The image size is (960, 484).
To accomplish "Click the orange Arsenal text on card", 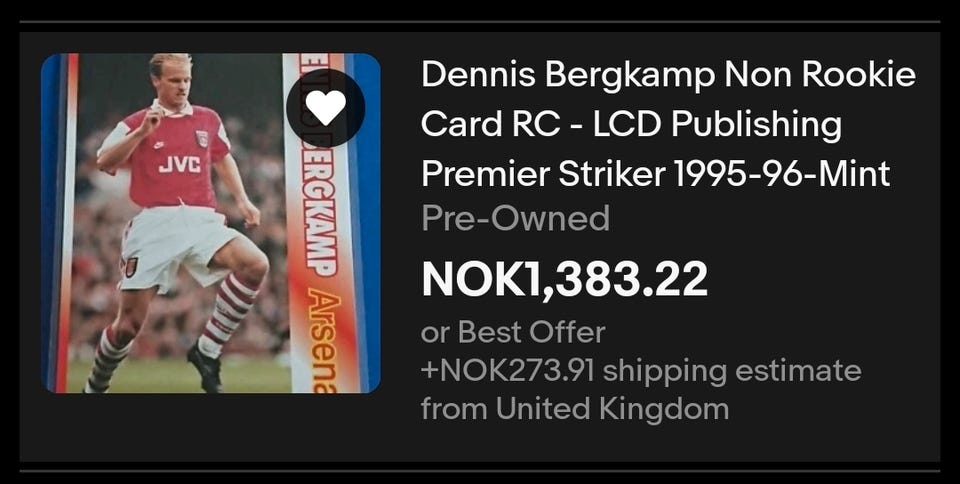I will [x=323, y=341].
